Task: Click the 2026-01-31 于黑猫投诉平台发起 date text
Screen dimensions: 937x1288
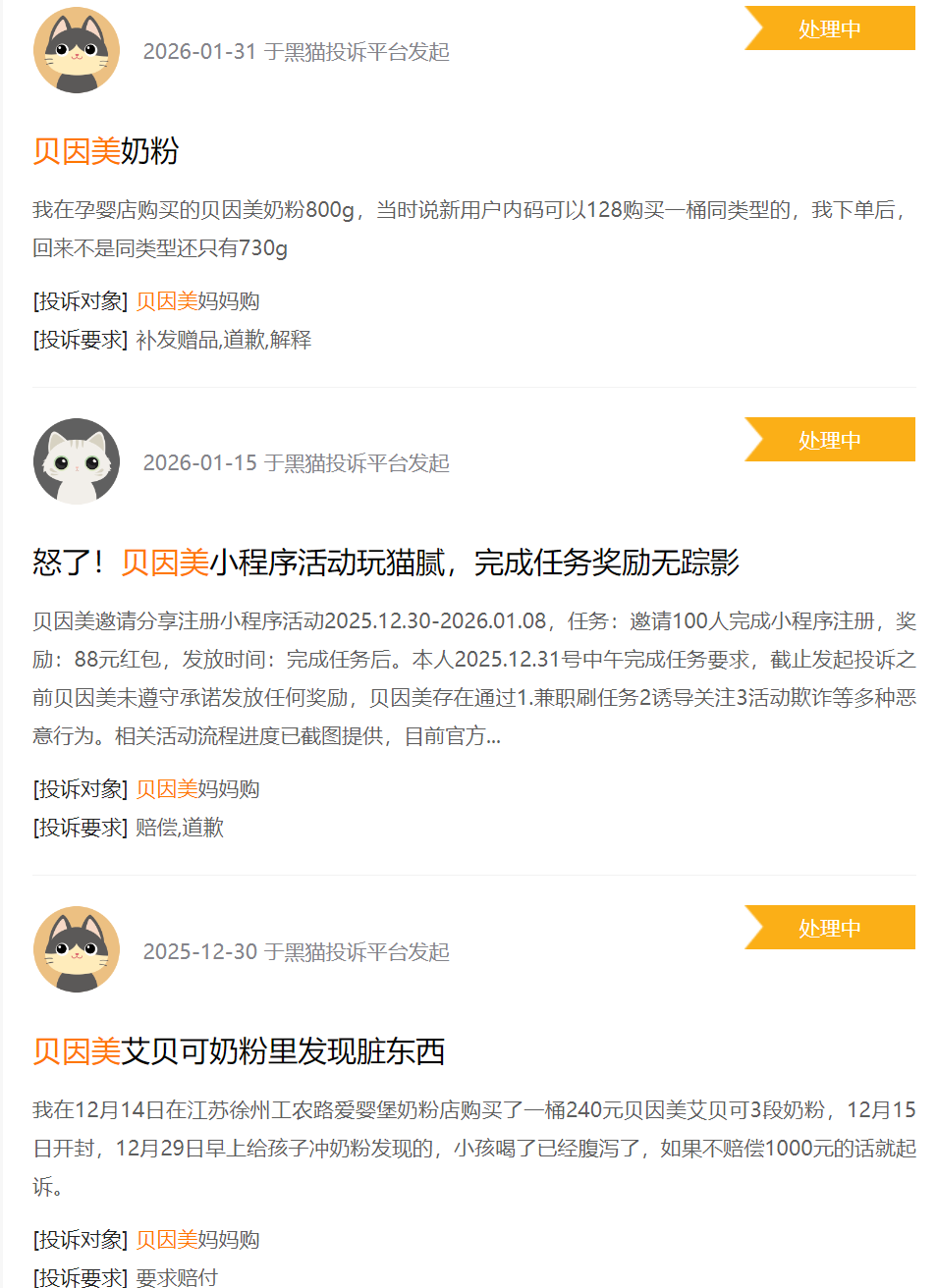Action: [297, 52]
